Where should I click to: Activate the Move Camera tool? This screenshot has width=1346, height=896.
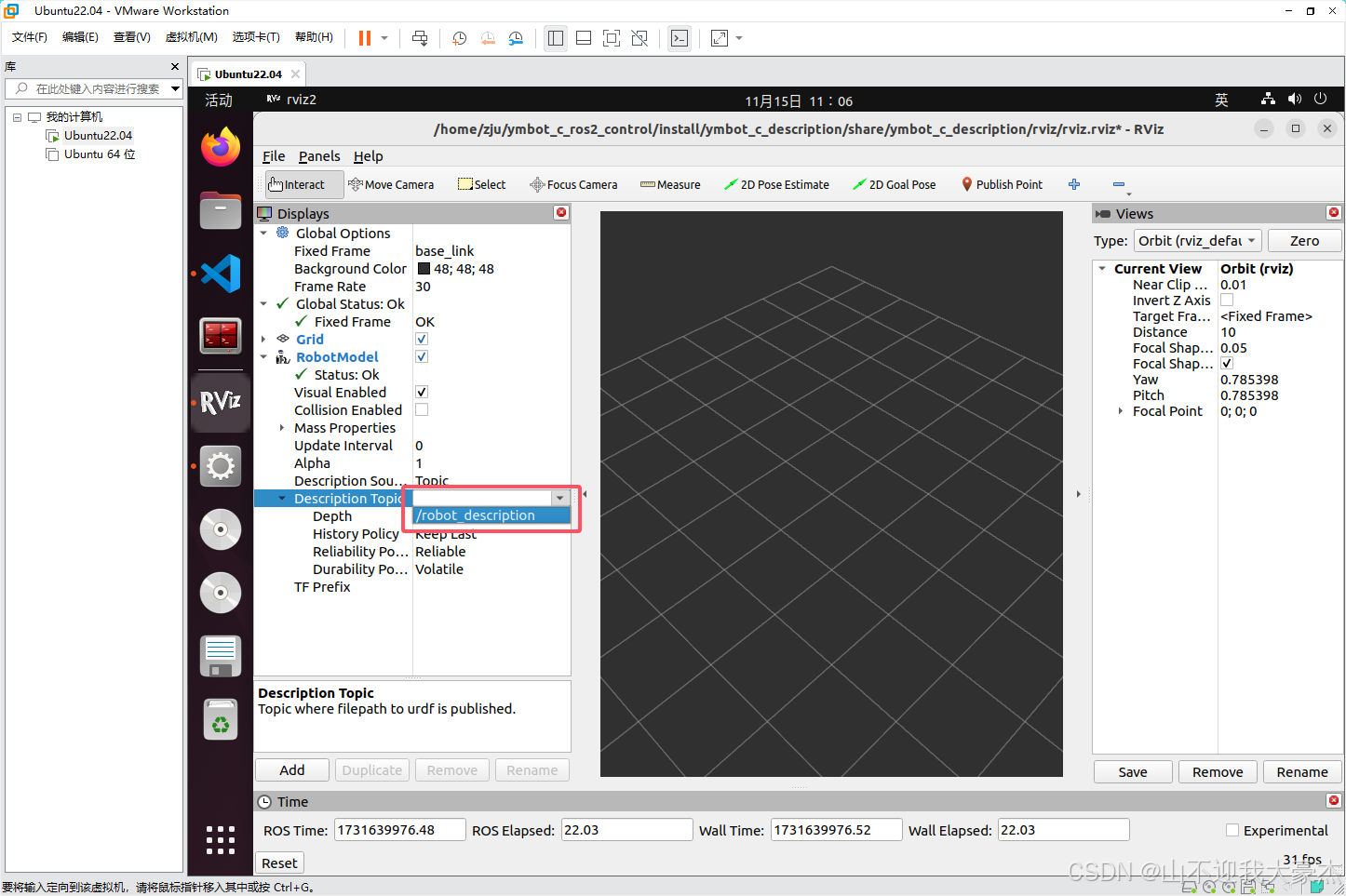click(391, 183)
